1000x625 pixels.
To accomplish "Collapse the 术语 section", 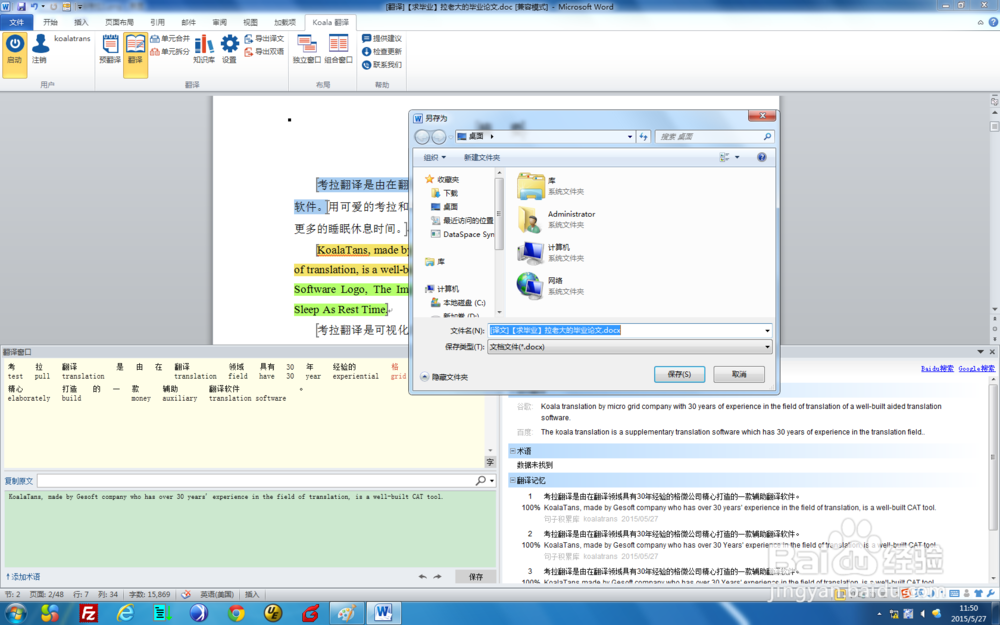I will (512, 451).
